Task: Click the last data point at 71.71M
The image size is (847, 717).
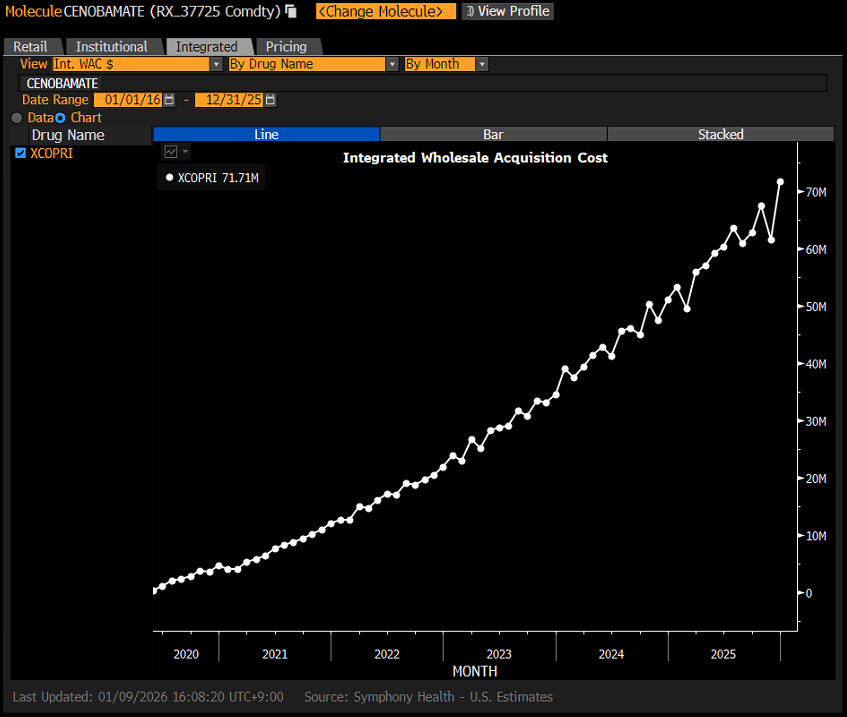Action: click(x=780, y=182)
